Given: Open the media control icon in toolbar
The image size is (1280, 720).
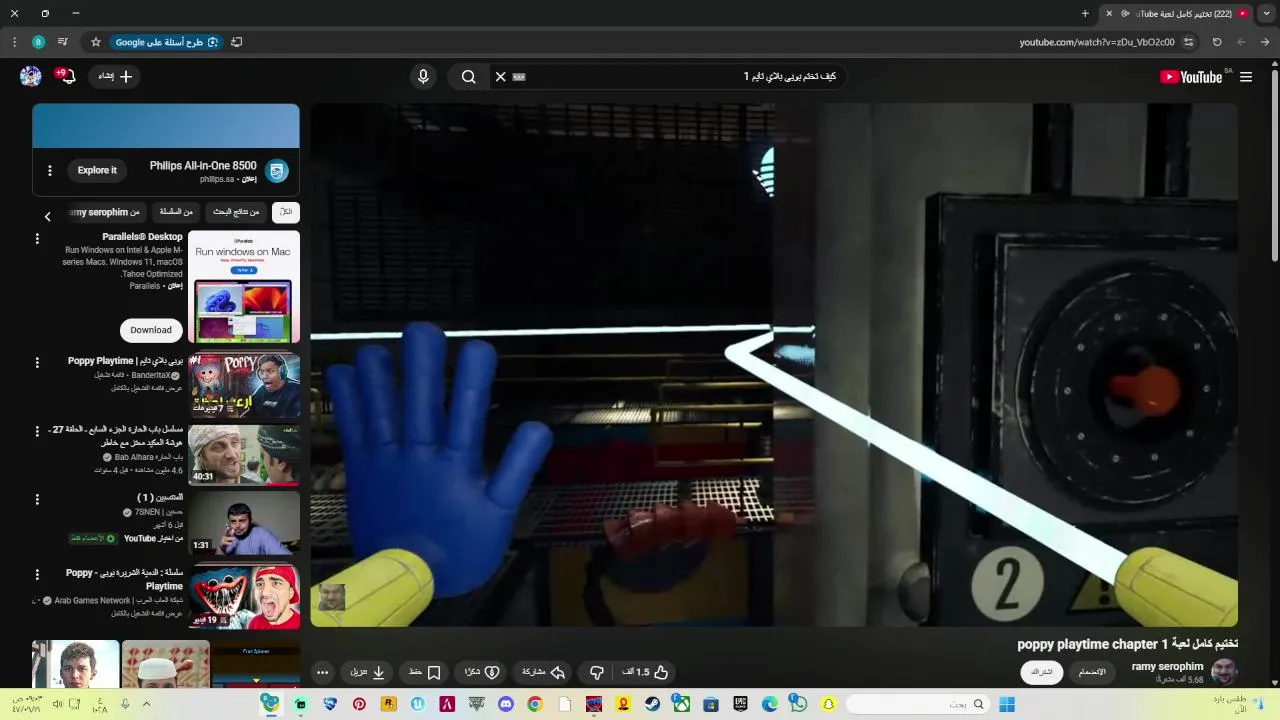Looking at the screenshot, I should point(63,42).
